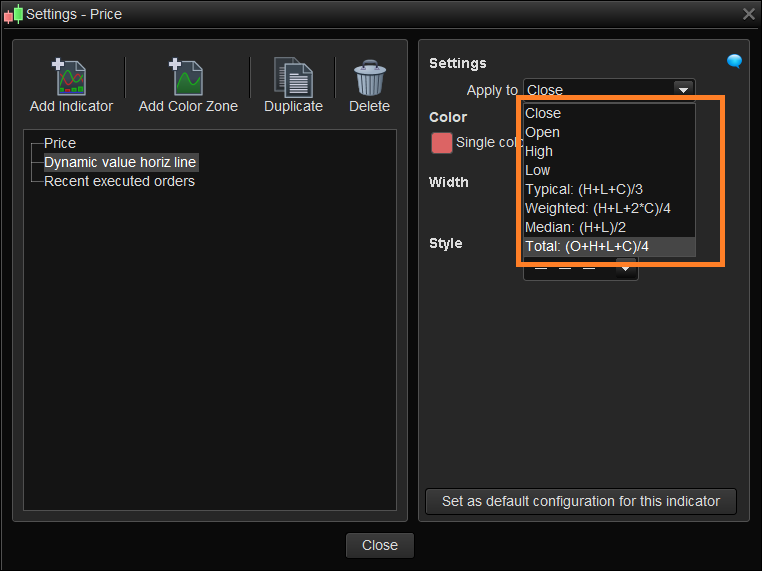Click the Delete trash can icon

pos(370,78)
